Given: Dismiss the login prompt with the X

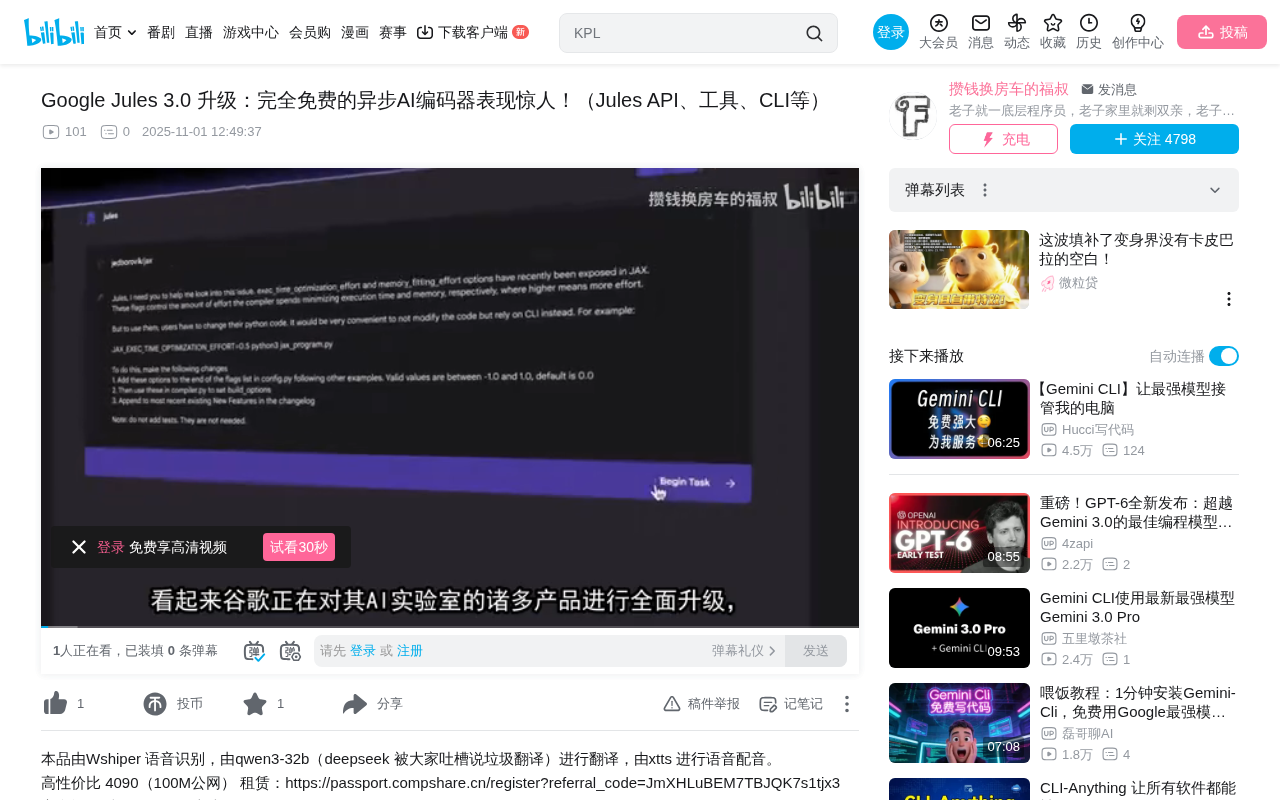Looking at the screenshot, I should 79,547.
